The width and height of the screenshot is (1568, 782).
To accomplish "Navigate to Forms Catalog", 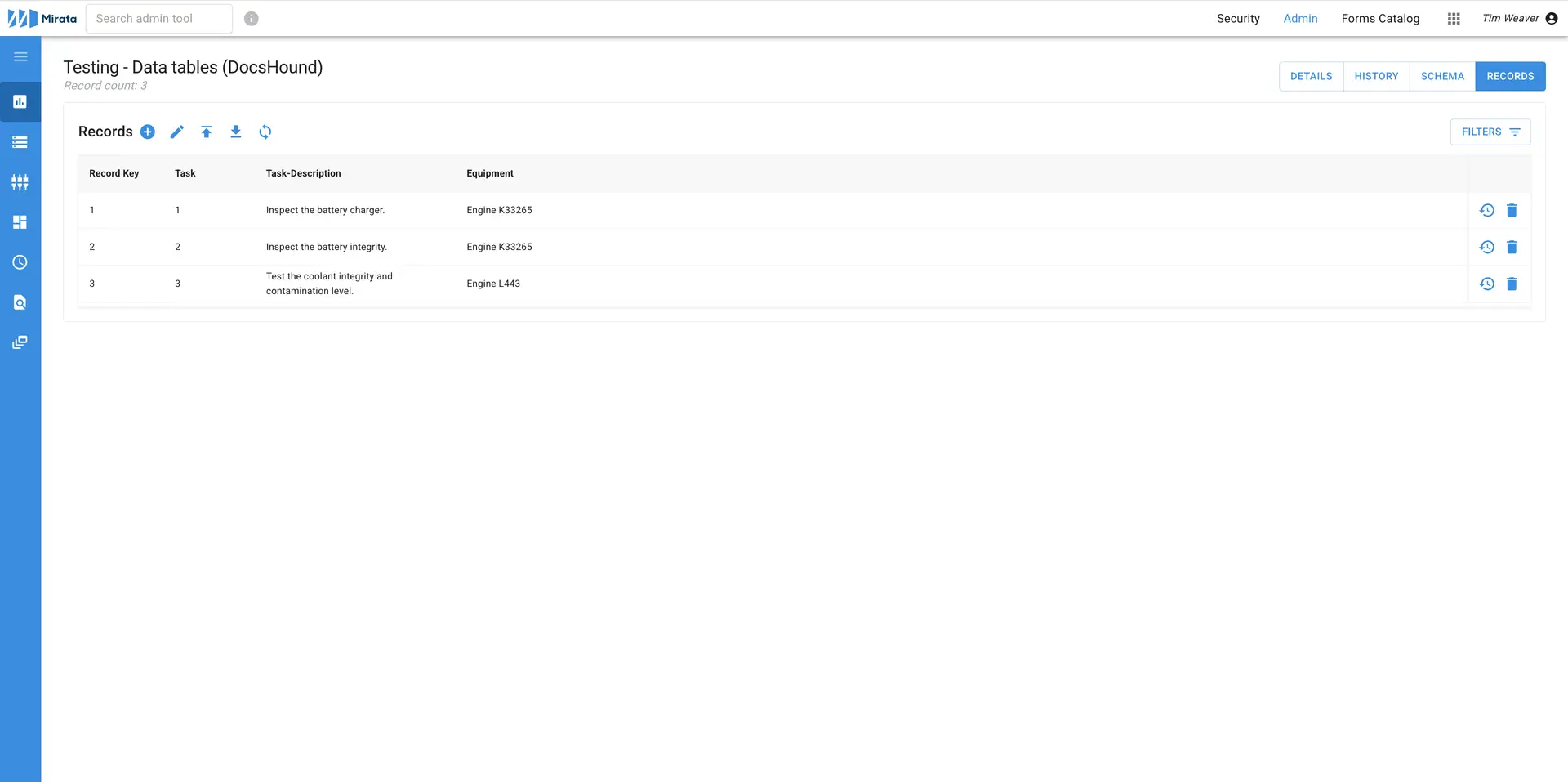I will (x=1379, y=18).
